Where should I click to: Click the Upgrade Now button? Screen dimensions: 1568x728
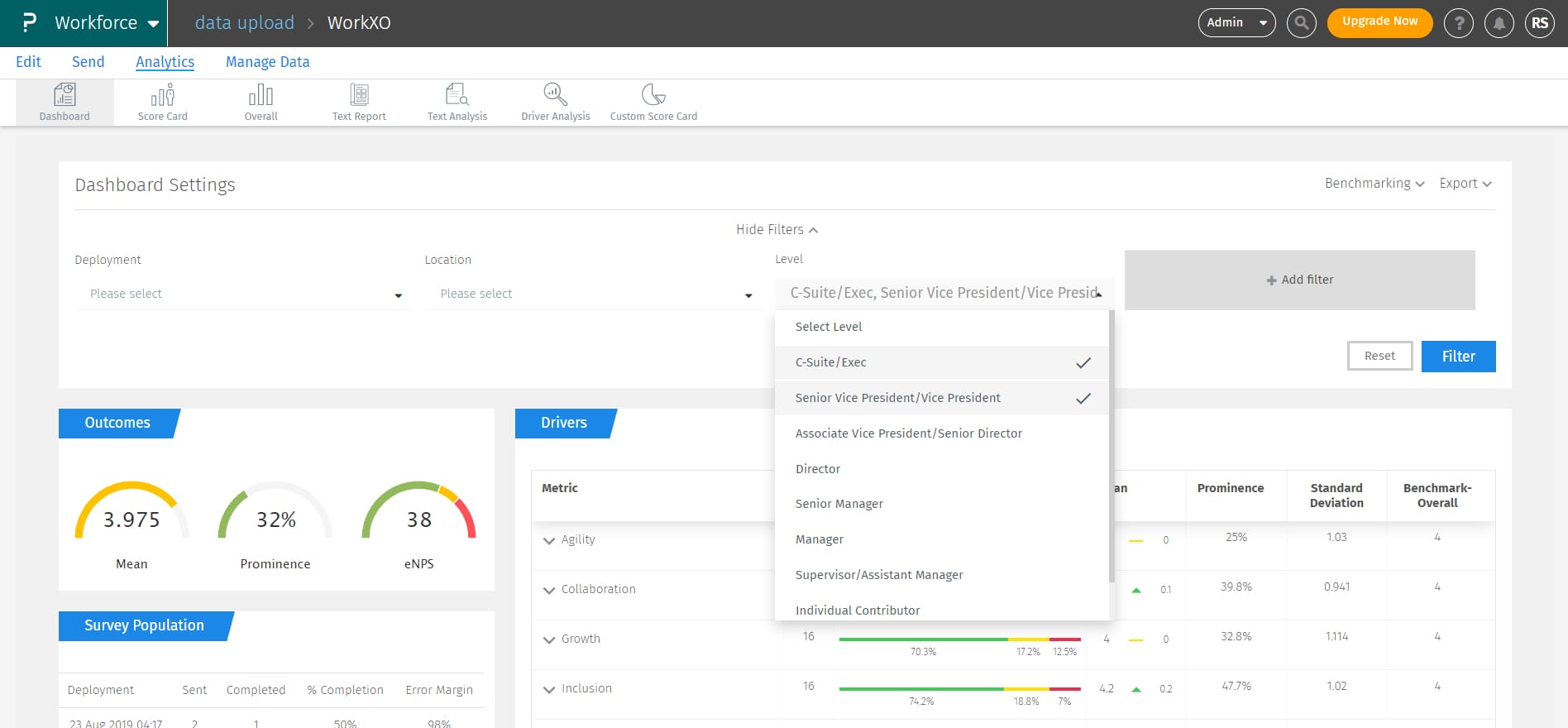click(1379, 22)
